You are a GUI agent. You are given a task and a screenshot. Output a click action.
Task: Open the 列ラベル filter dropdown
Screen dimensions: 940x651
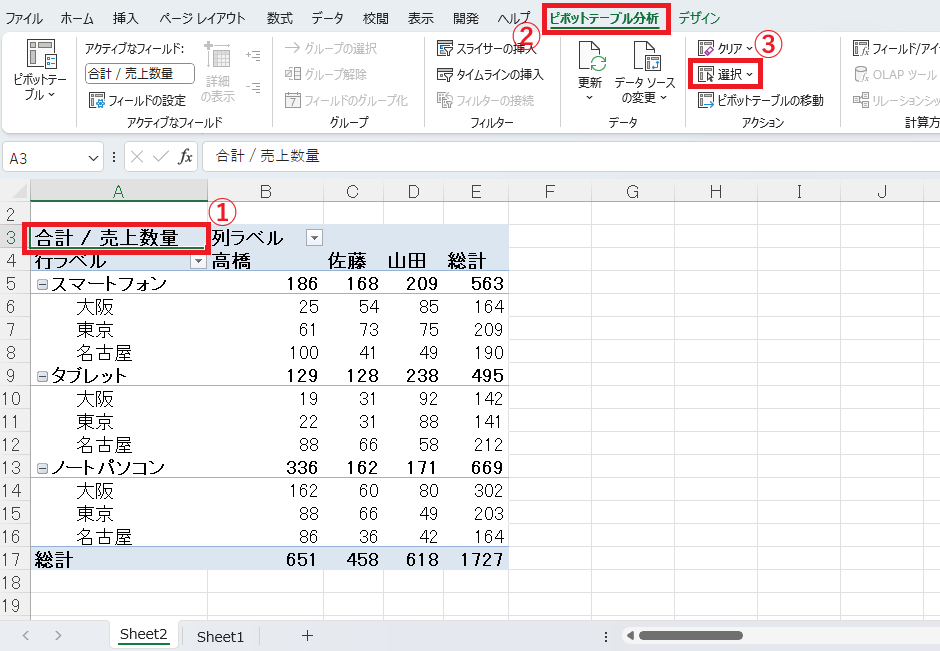(x=314, y=238)
